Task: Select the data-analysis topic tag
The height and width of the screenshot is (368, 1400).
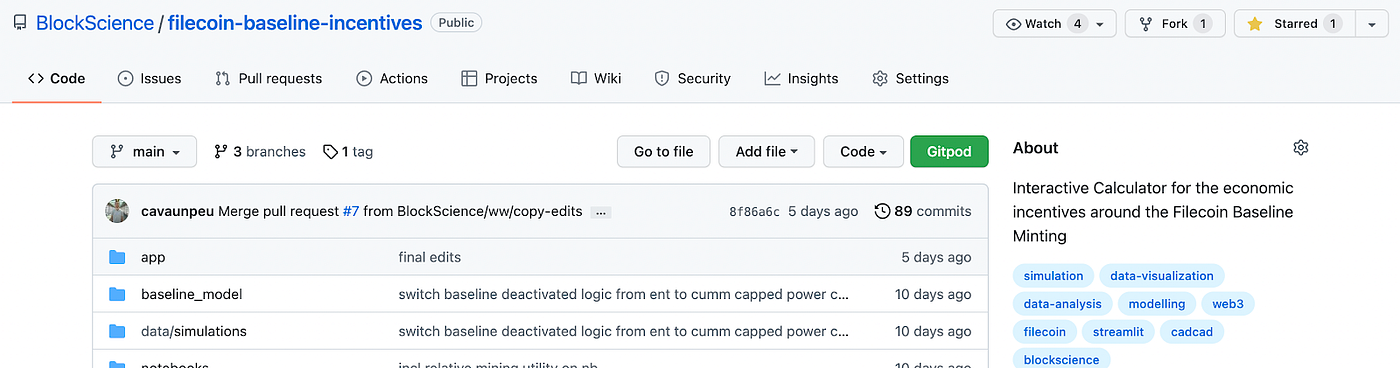Action: (1062, 303)
